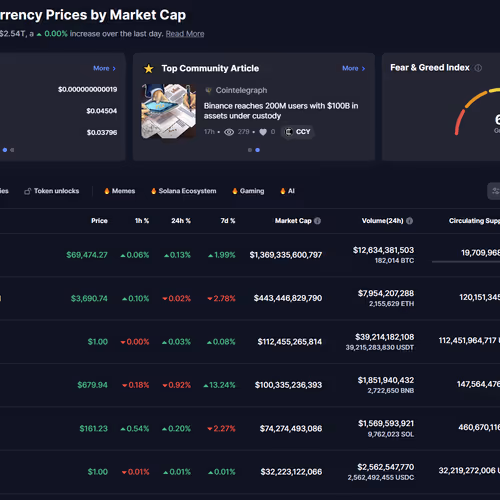Viewport: 500px width, 500px height.
Task: Open the AI category tab
Action: coord(287,191)
